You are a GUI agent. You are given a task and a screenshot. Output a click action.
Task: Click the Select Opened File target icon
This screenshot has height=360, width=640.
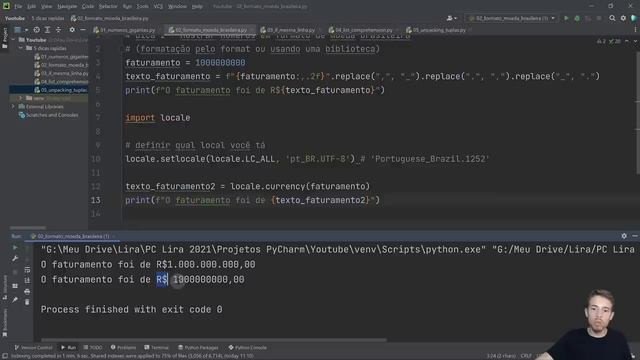(36, 30)
